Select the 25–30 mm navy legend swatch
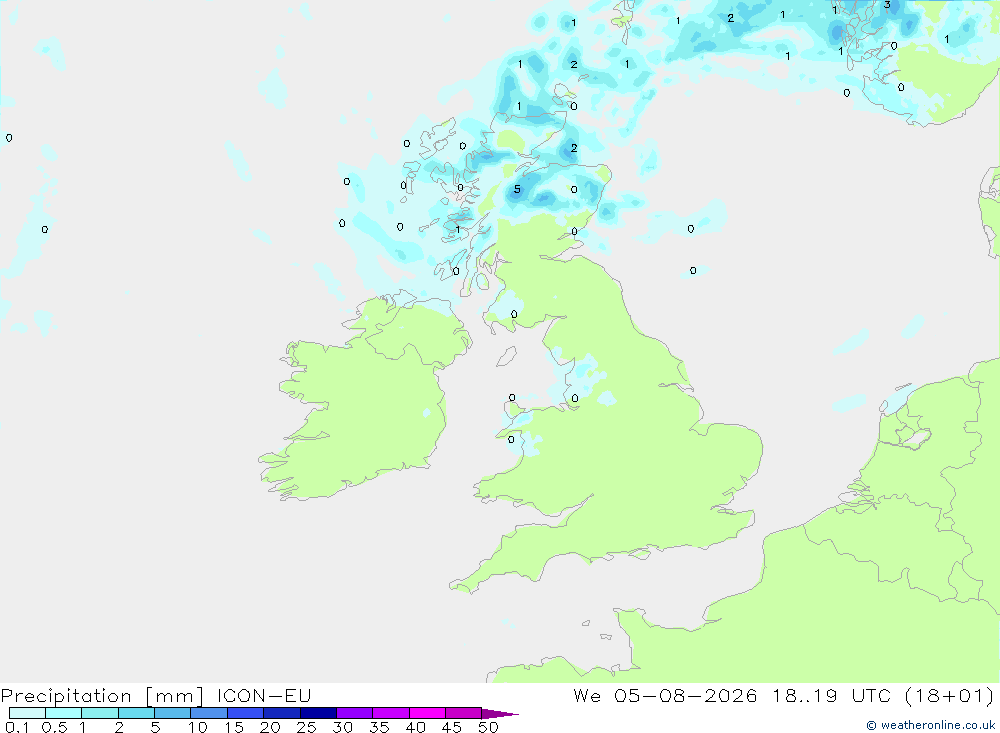The height and width of the screenshot is (733, 1000). tap(318, 713)
